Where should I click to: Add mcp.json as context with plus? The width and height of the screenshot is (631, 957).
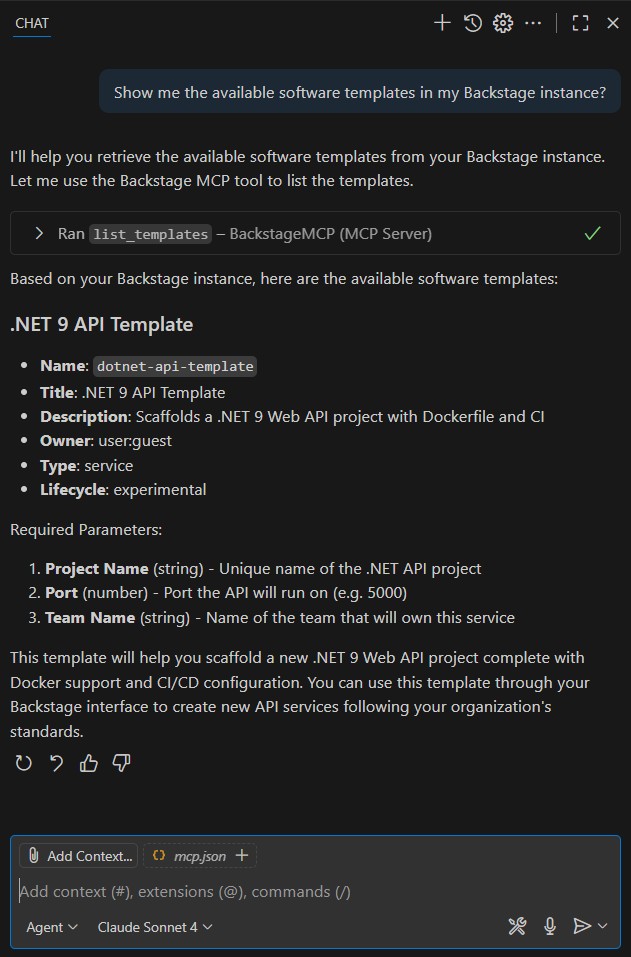point(242,855)
